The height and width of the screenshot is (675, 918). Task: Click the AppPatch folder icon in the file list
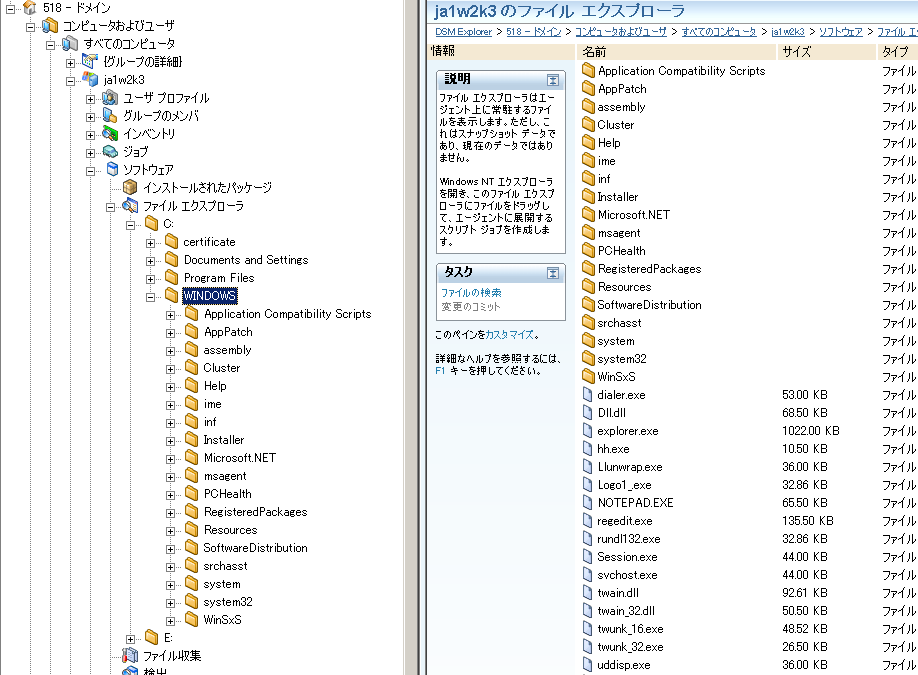pos(588,88)
